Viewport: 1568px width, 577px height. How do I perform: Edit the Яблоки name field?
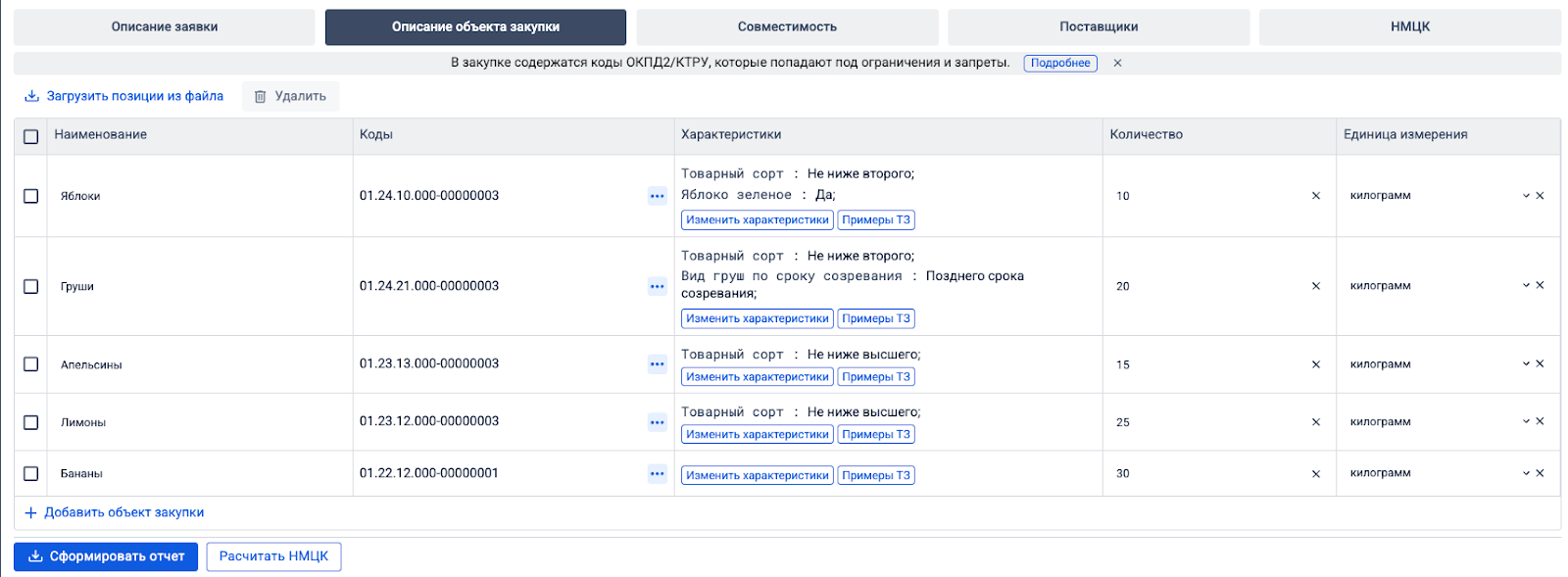click(199, 196)
